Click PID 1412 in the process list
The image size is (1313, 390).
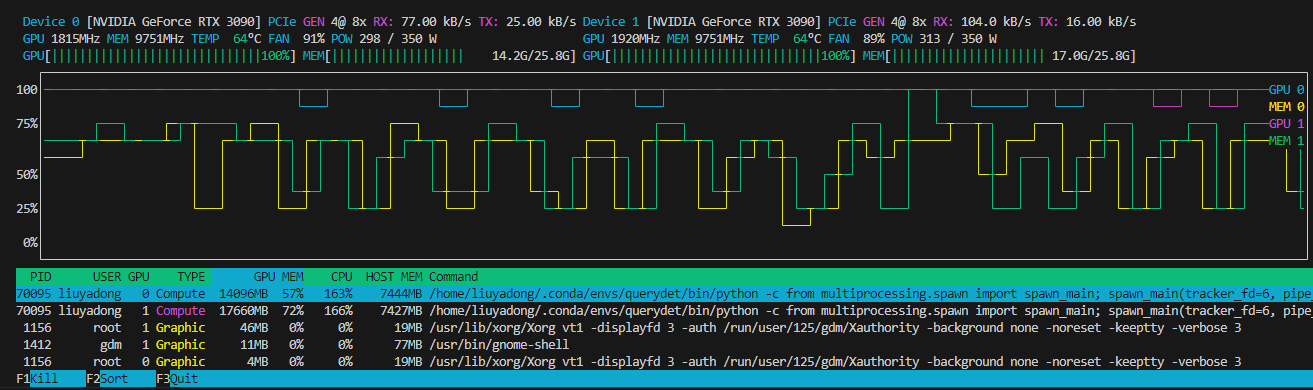pyautogui.click(x=37, y=344)
